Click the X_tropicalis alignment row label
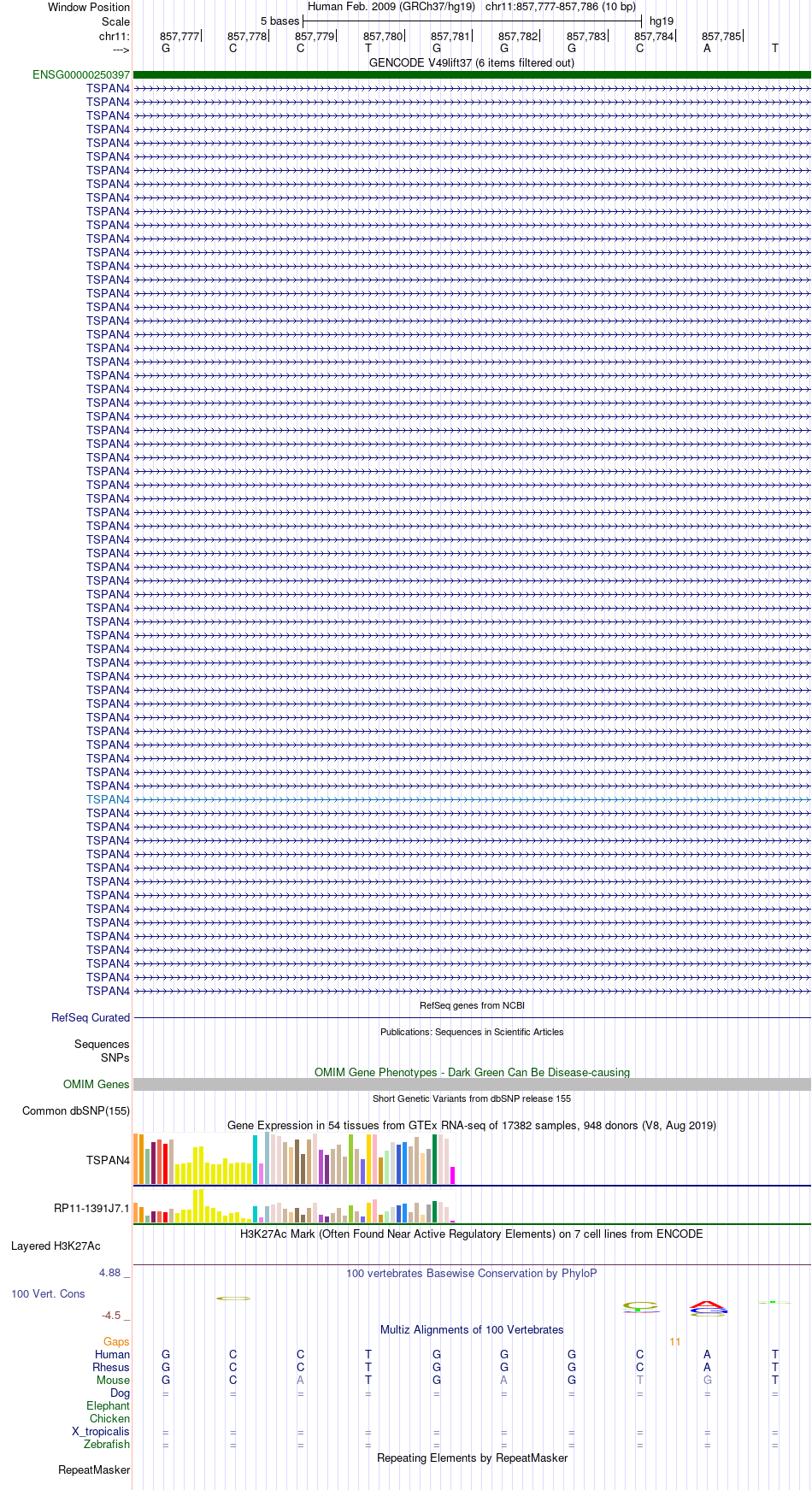The image size is (812, 1490). pos(101,1432)
